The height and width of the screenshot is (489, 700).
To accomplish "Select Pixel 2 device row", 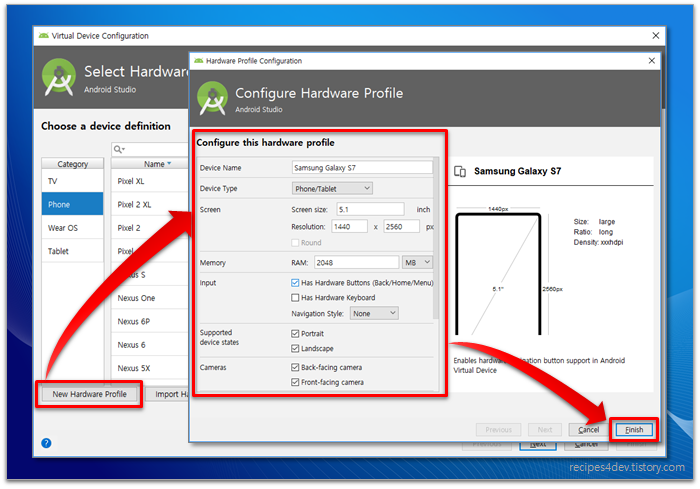I will click(x=150, y=228).
